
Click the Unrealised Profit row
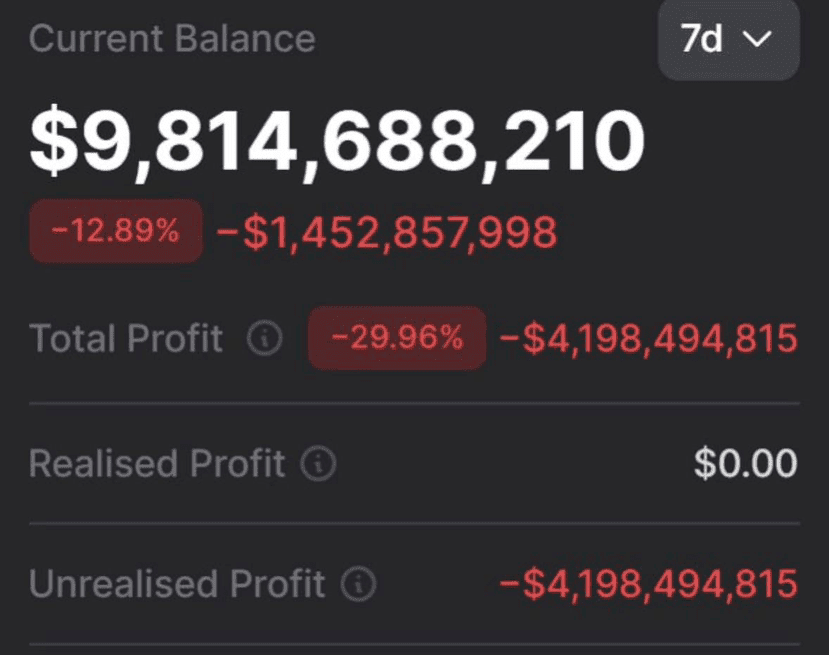[414, 584]
